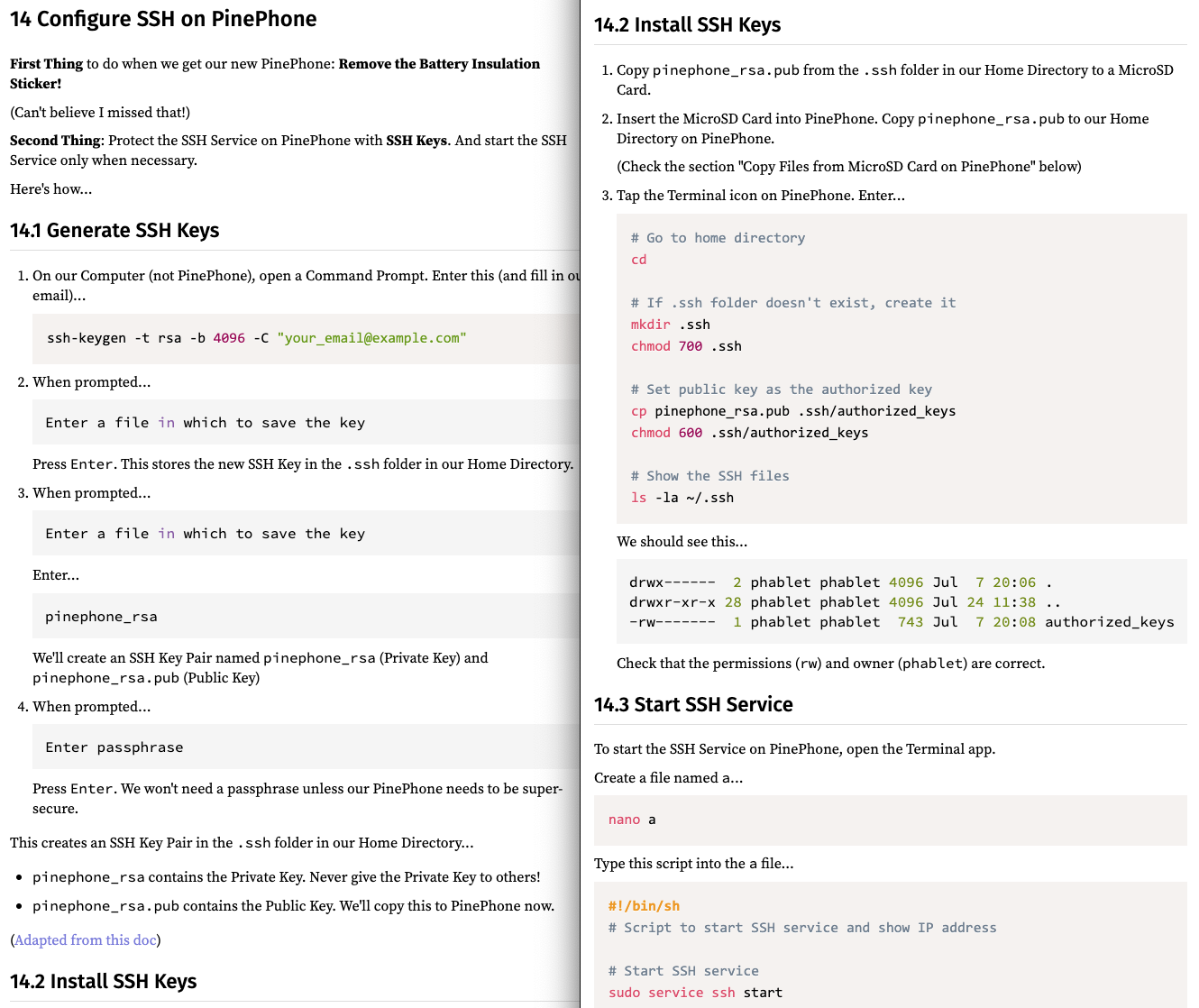This screenshot has height=1008, width=1199.
Task: Click the "14 Configure SSH on PinePhone" heading
Action: (x=163, y=19)
